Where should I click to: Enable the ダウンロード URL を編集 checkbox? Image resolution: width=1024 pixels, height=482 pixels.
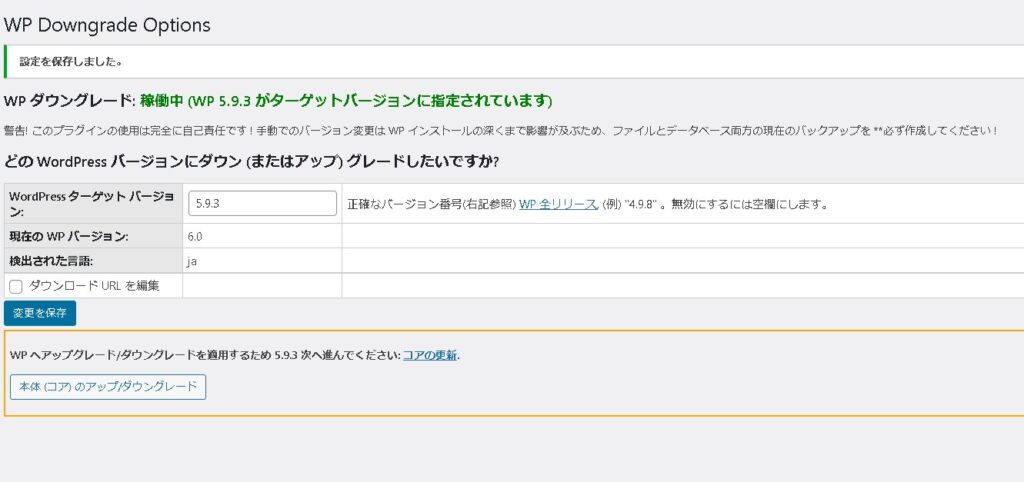click(16, 287)
